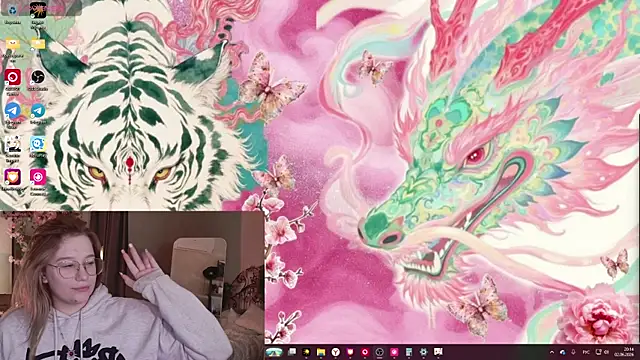The width and height of the screenshot is (640, 360).
Task: Open the network status tray icon
Action: point(598,352)
